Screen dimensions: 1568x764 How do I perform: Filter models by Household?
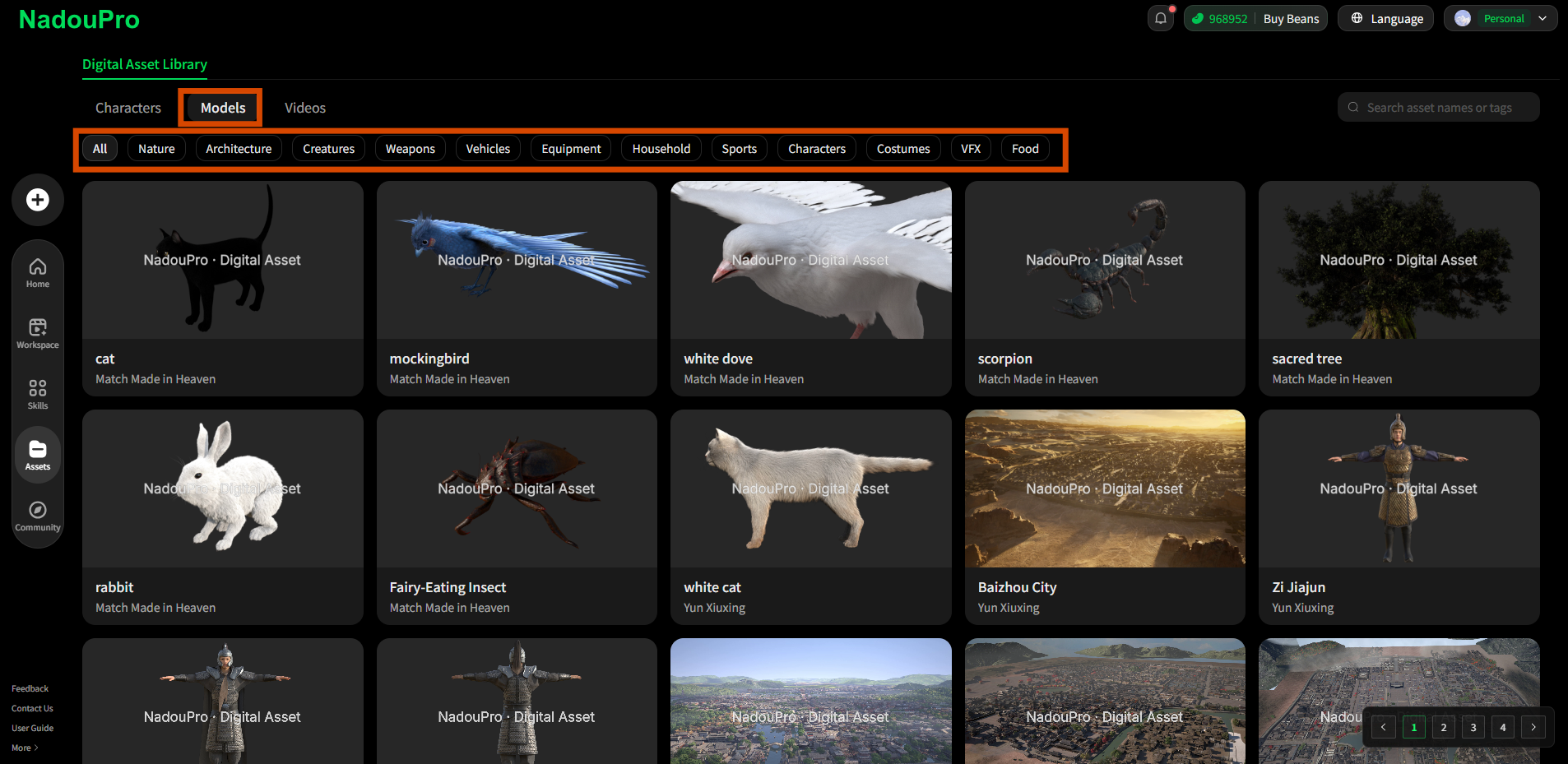(661, 149)
